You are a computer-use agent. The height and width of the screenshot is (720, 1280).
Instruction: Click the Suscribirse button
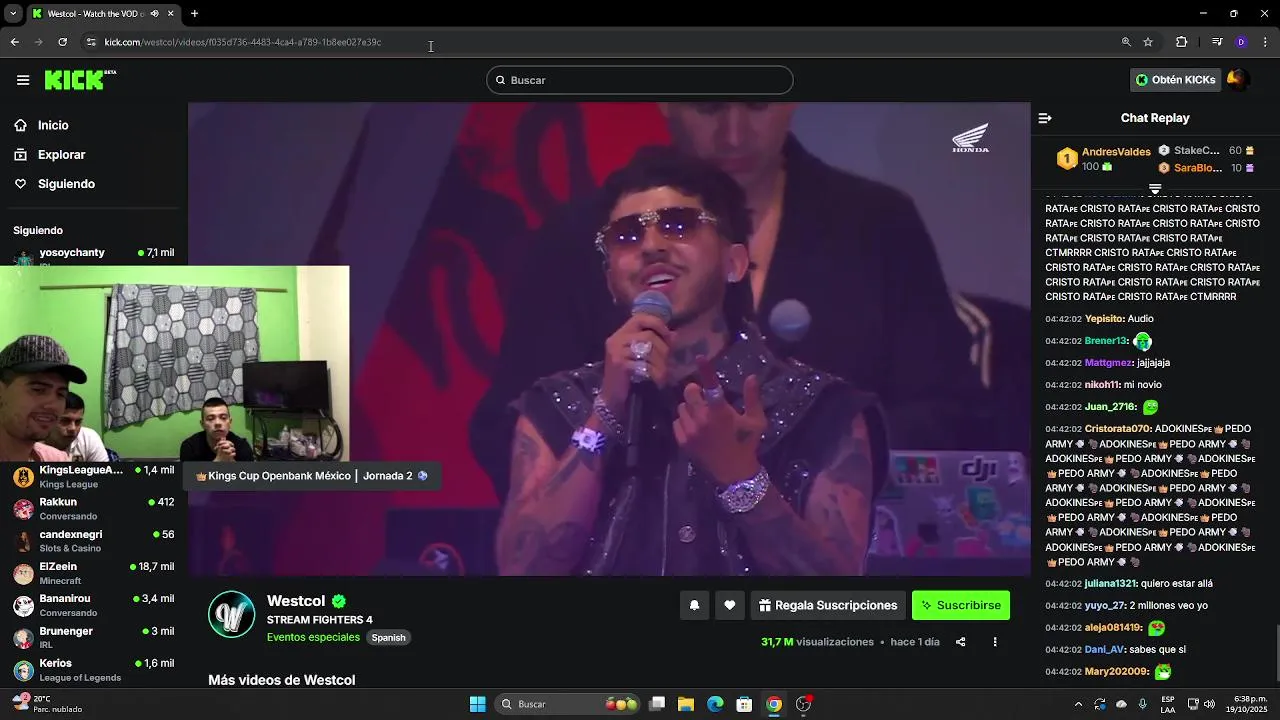(x=961, y=605)
